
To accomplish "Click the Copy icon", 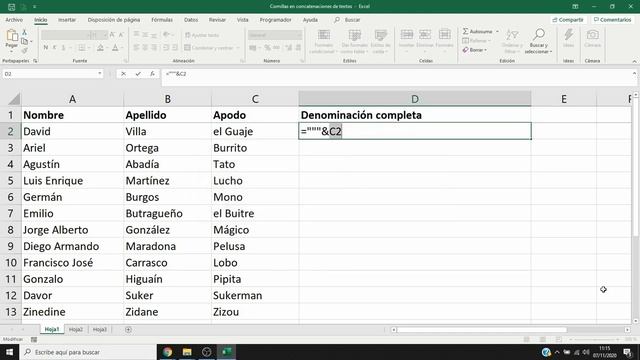I will coord(24,41).
